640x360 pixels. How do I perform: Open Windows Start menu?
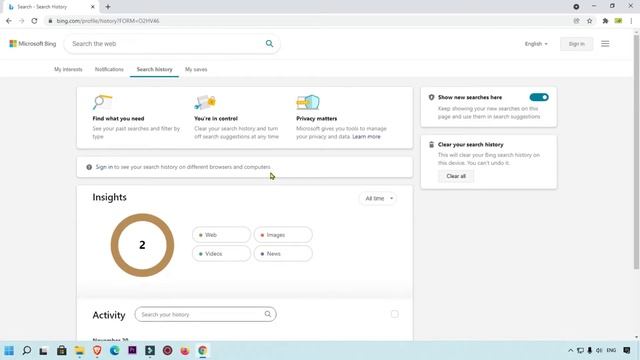click(x=9, y=351)
